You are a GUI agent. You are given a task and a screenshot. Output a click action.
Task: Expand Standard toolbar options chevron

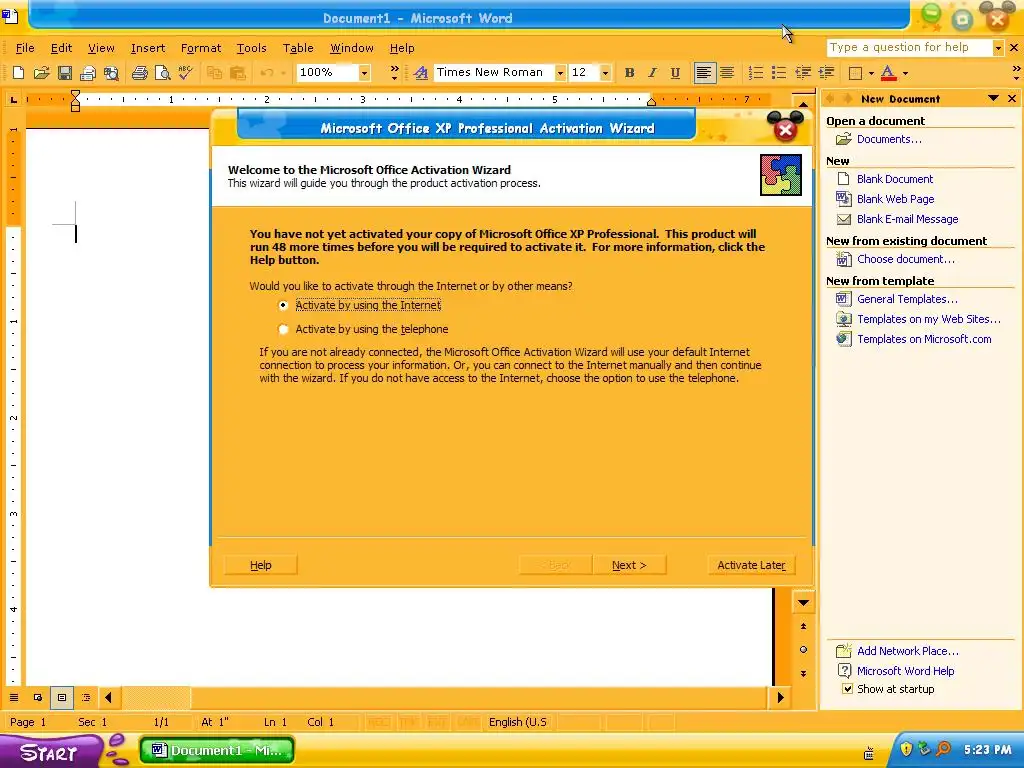394,72
